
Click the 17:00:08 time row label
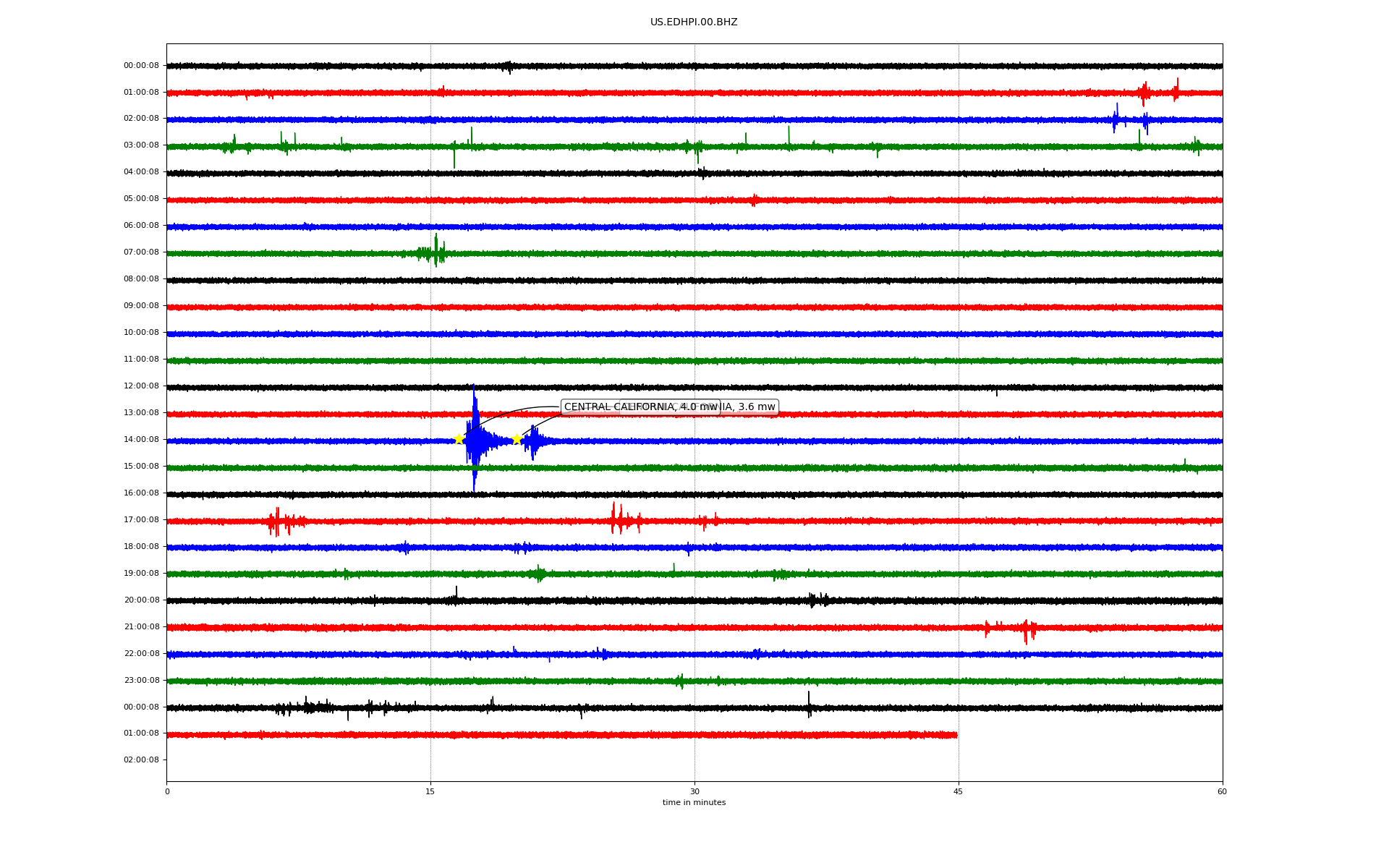pos(141,520)
